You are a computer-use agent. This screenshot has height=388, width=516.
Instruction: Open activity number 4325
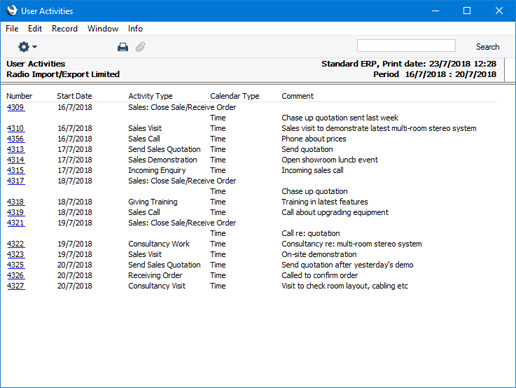point(15,265)
